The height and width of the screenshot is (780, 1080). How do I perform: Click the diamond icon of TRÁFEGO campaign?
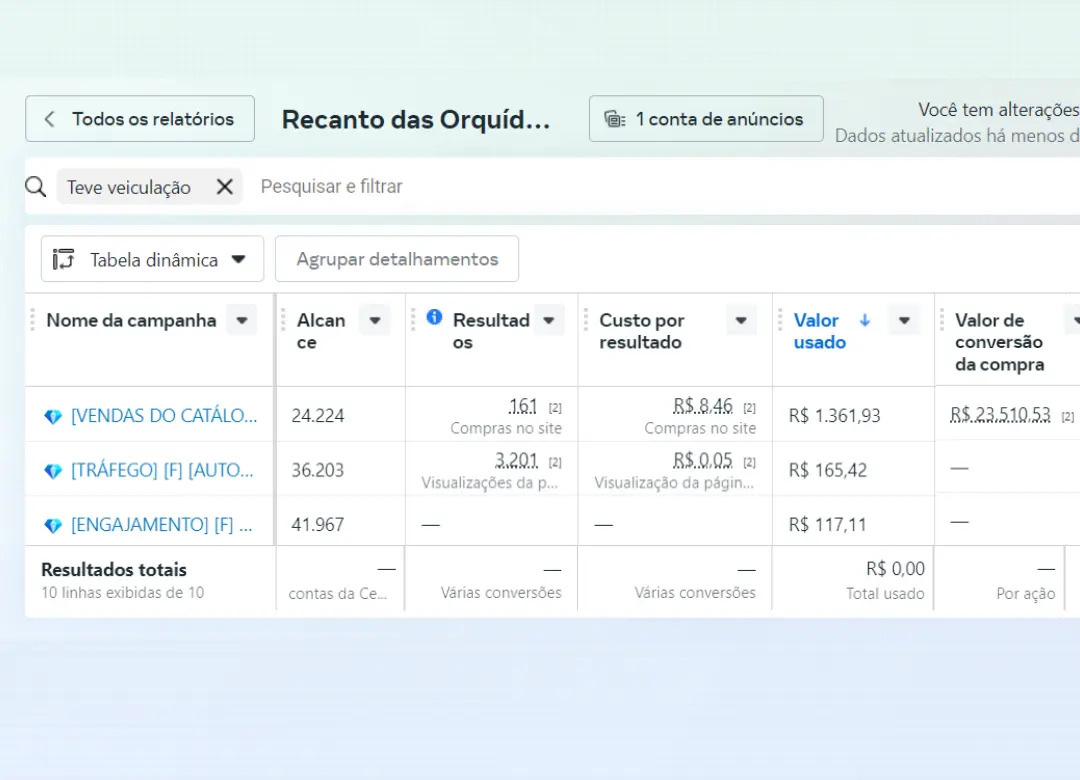[53, 470]
